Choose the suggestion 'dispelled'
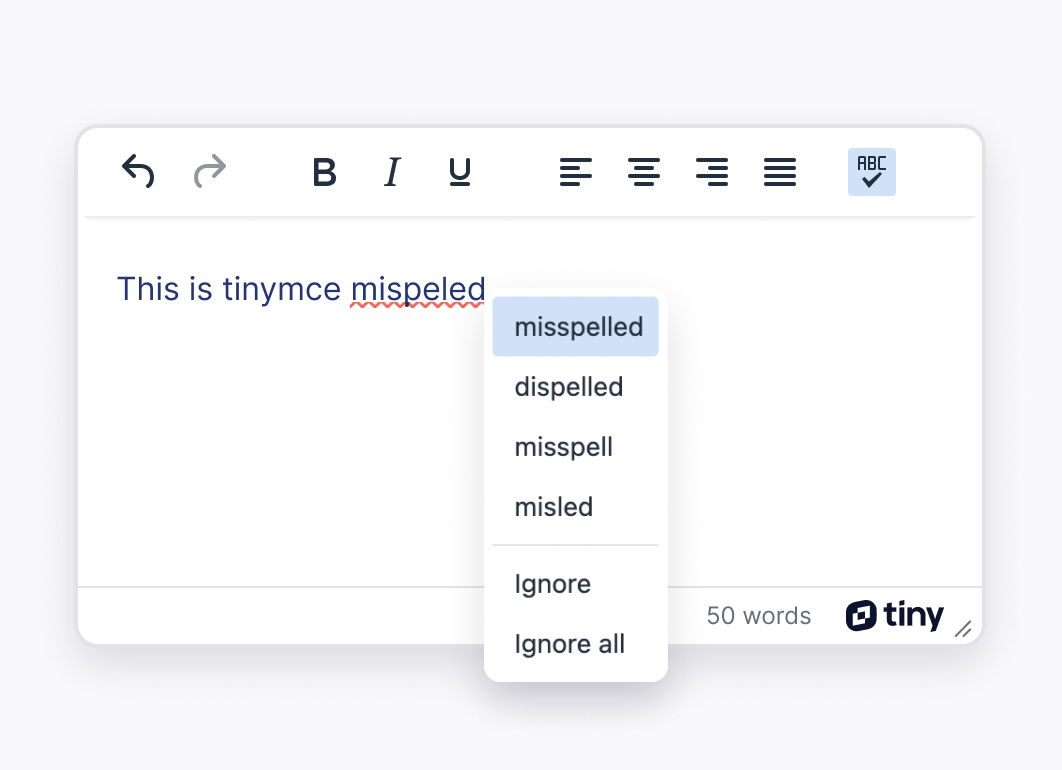The height and width of the screenshot is (770, 1062). click(x=568, y=387)
